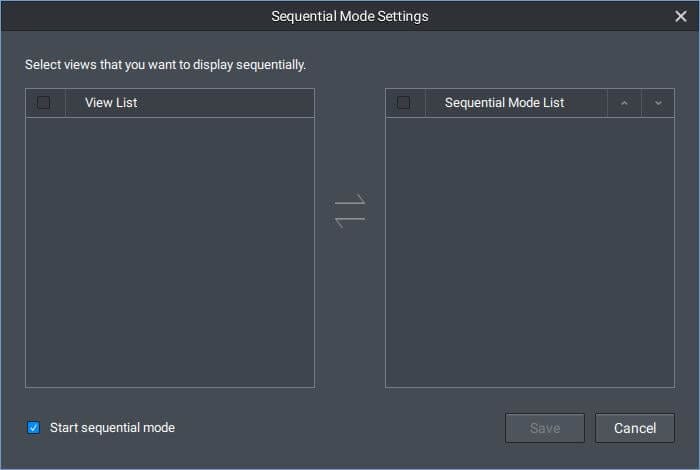Check the Sequential Mode List select-all box
The image size is (700, 470).
coord(404,102)
